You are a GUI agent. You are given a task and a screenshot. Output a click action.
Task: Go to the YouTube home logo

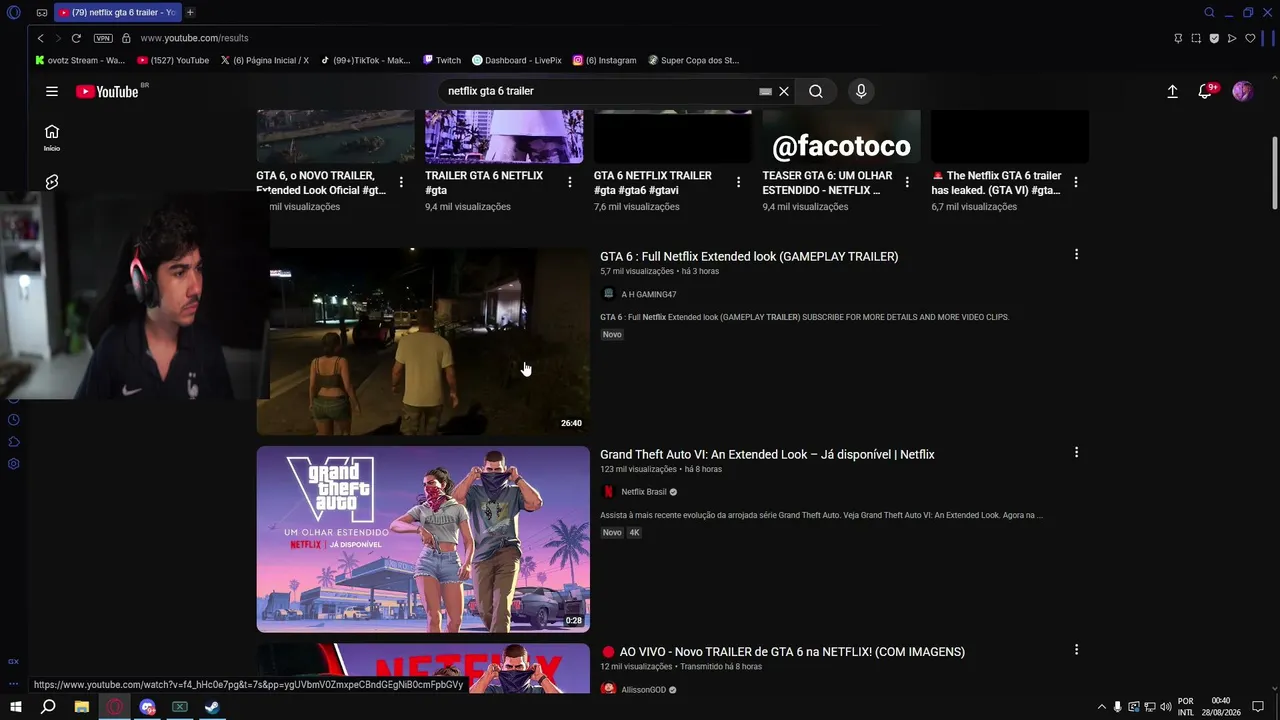pos(107,91)
